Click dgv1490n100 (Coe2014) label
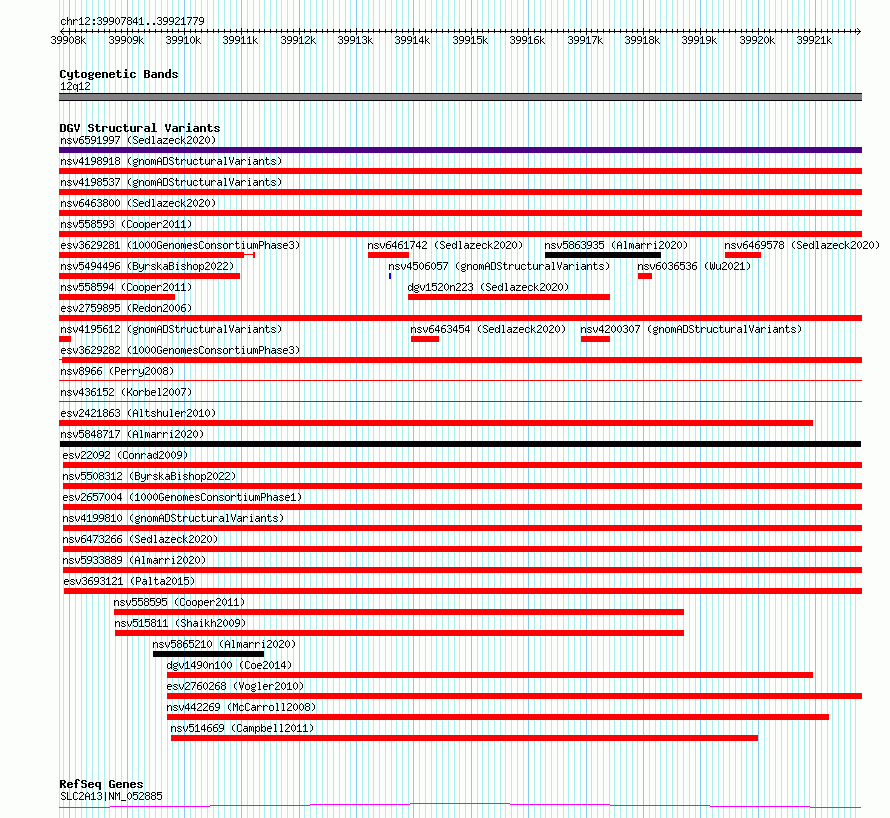890x818 pixels. pyautogui.click(x=229, y=665)
